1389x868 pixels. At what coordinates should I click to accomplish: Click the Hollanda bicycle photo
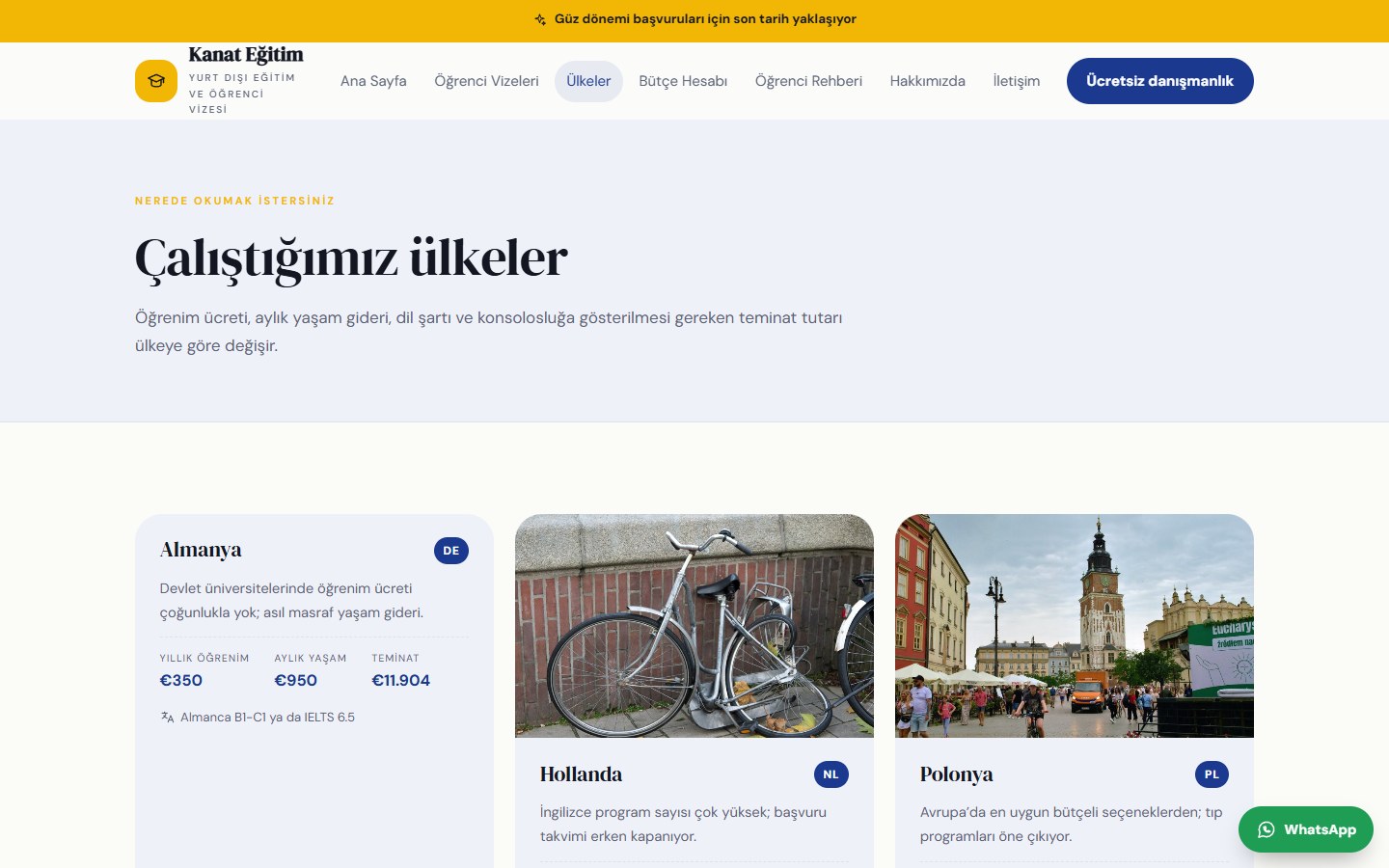tap(694, 626)
